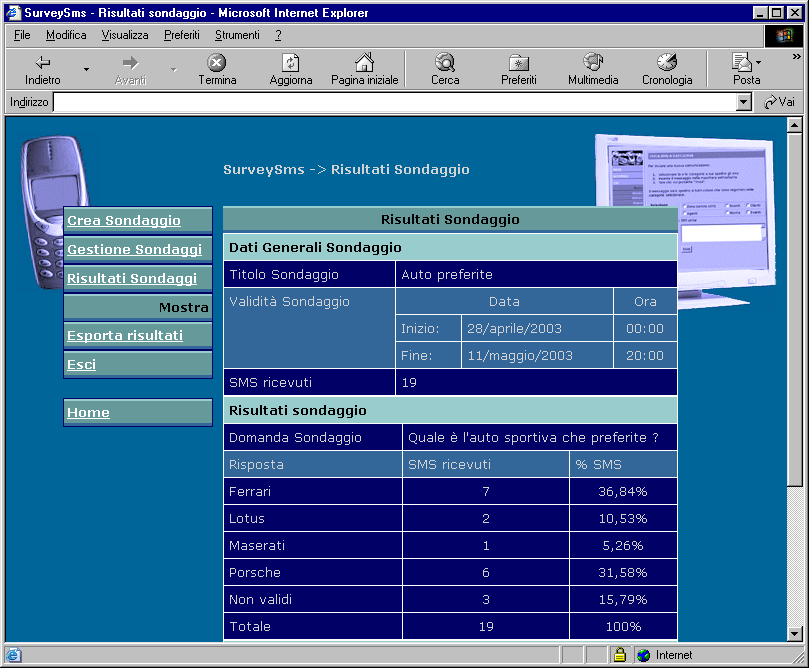Click inside the Indirizzo address field
This screenshot has height=668, width=809.
395,102
